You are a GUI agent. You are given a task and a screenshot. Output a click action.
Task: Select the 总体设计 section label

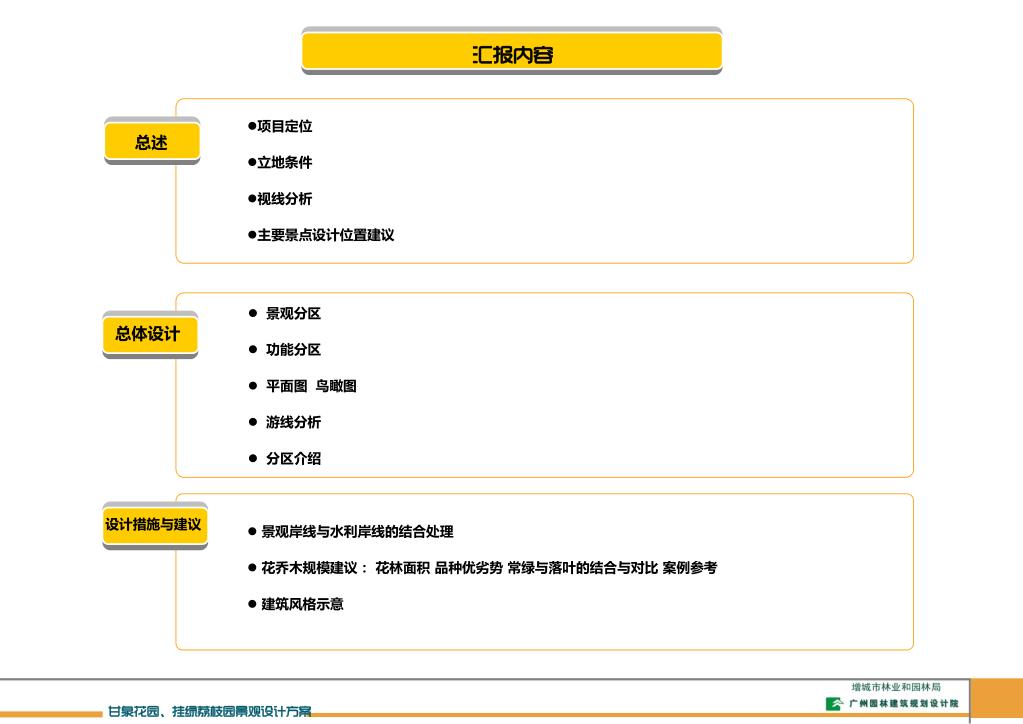pos(150,335)
